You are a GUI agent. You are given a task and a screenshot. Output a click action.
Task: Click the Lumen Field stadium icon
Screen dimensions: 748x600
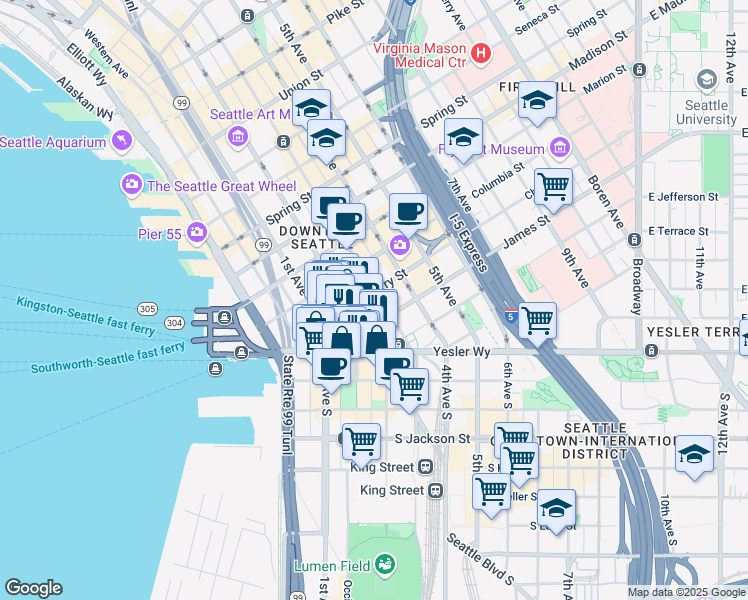[x=384, y=564]
